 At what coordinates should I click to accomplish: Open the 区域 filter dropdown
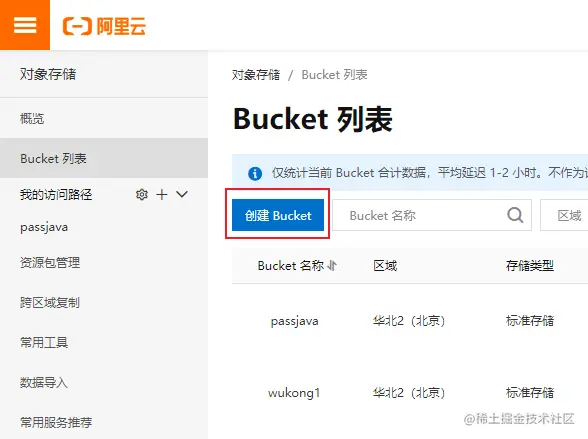[x=564, y=215]
